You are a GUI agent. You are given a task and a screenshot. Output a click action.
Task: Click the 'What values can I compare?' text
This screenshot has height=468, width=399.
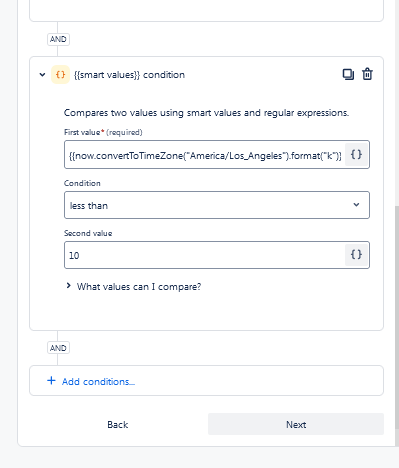pos(139,287)
